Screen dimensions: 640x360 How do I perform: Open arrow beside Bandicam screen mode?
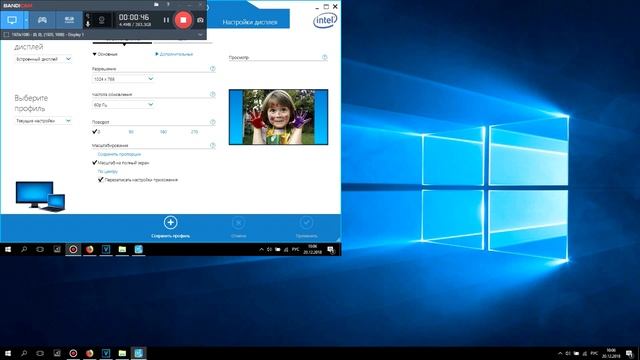coord(26,20)
